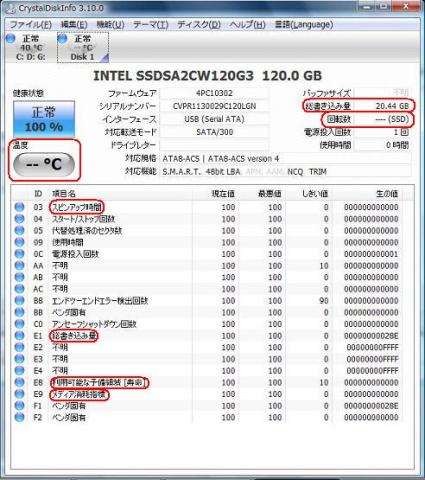This screenshot has width=425, height=480.
Task: Click firmware field 4PC10302
Action: pyautogui.click(x=214, y=93)
